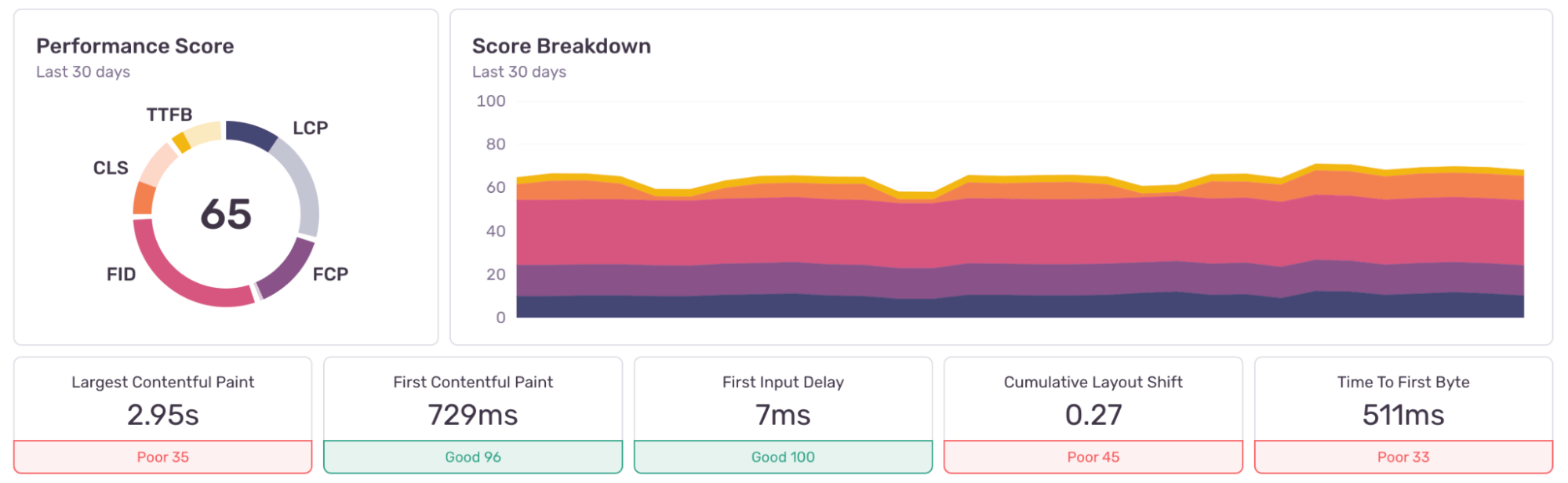Open the Cumulative Layout Shift card

(x=1093, y=400)
